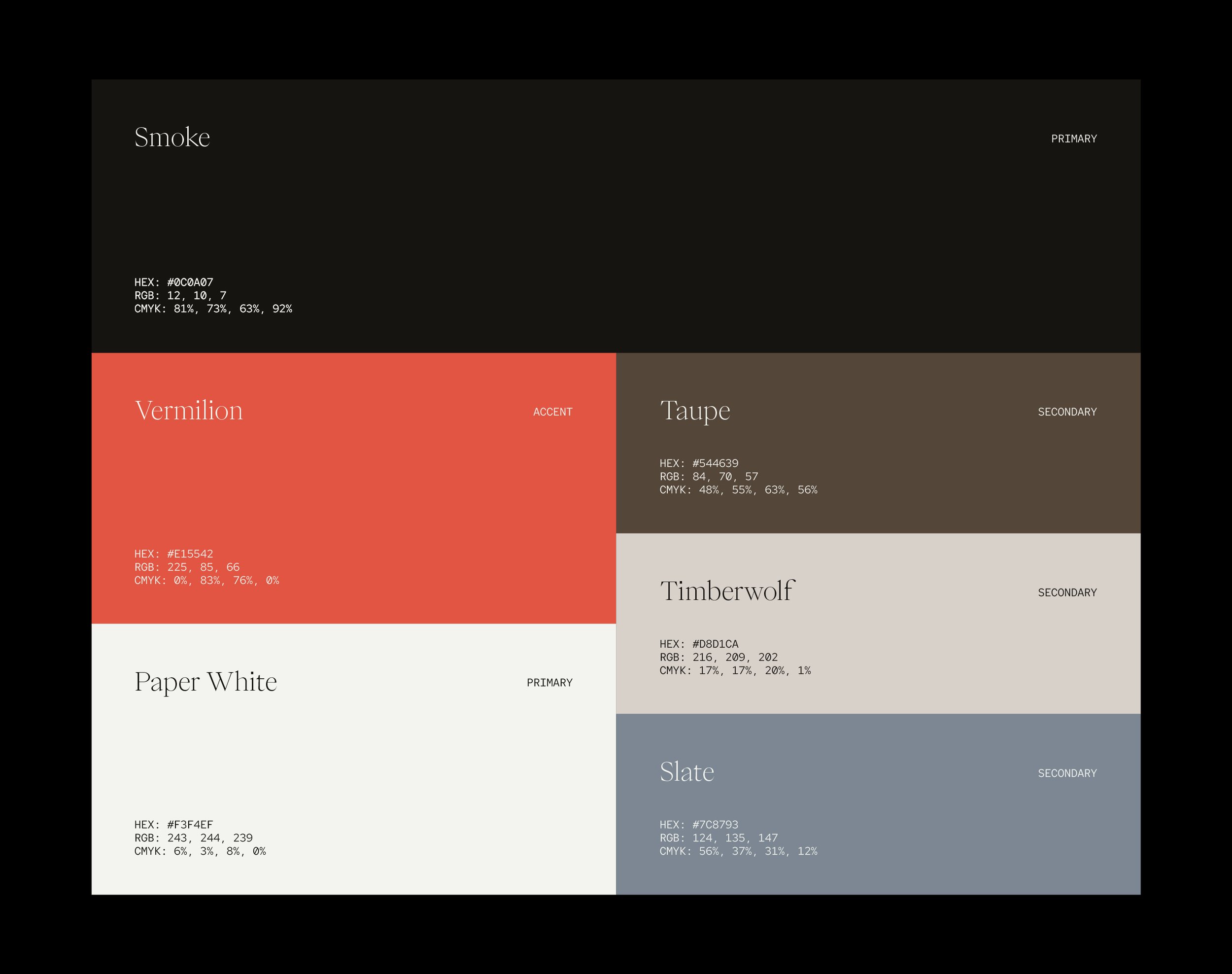Image resolution: width=1232 pixels, height=974 pixels.
Task: Click the PRIMARY label on Paper White
Action: click(549, 683)
